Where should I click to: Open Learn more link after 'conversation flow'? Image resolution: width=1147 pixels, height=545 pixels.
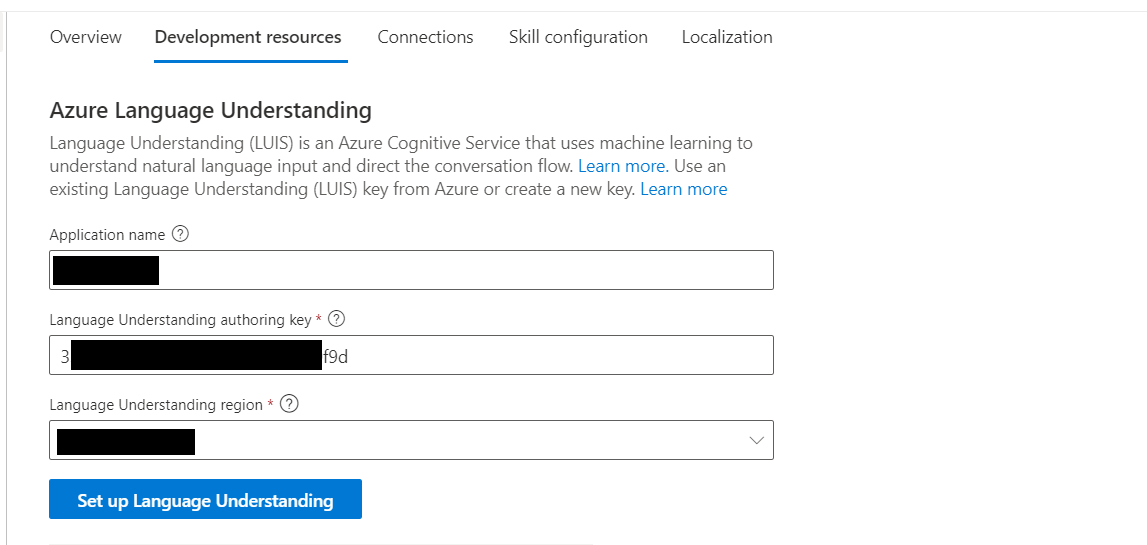point(621,166)
